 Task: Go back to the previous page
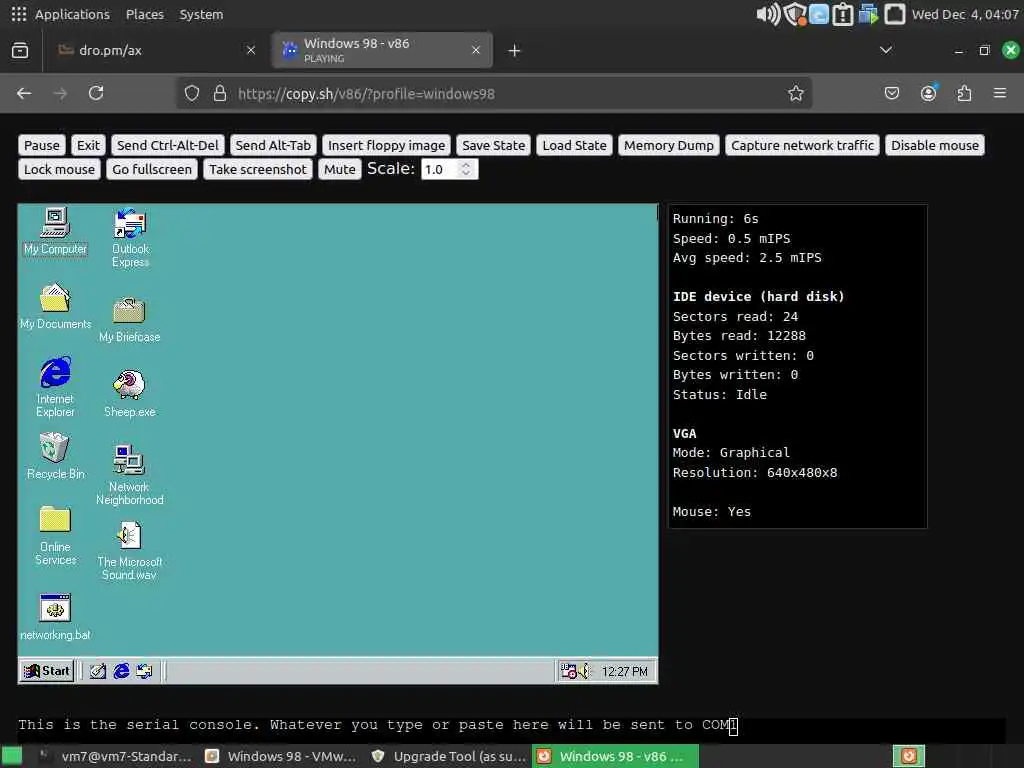coord(24,93)
